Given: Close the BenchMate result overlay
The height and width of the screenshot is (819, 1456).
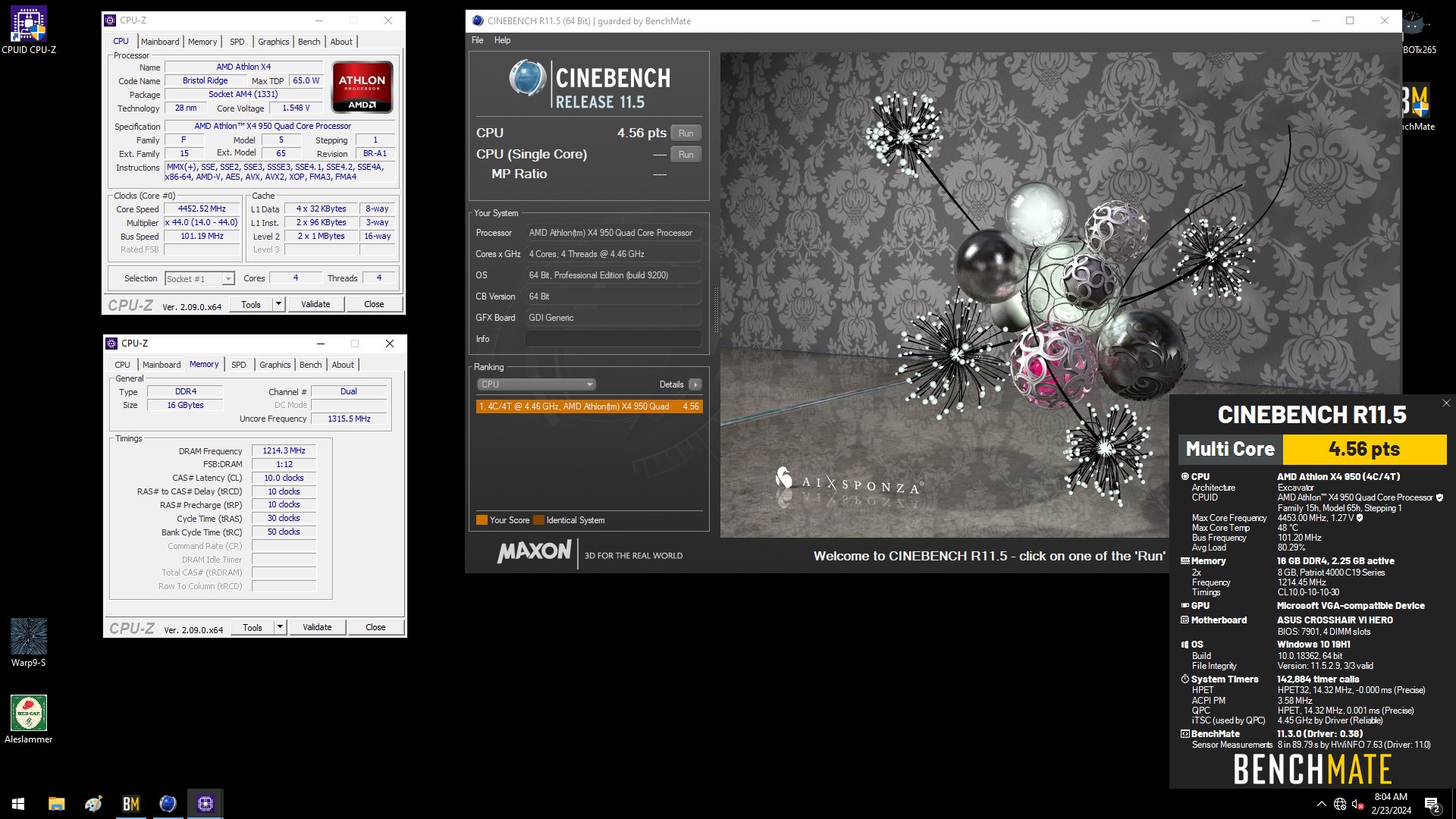Looking at the screenshot, I should coord(1445,403).
